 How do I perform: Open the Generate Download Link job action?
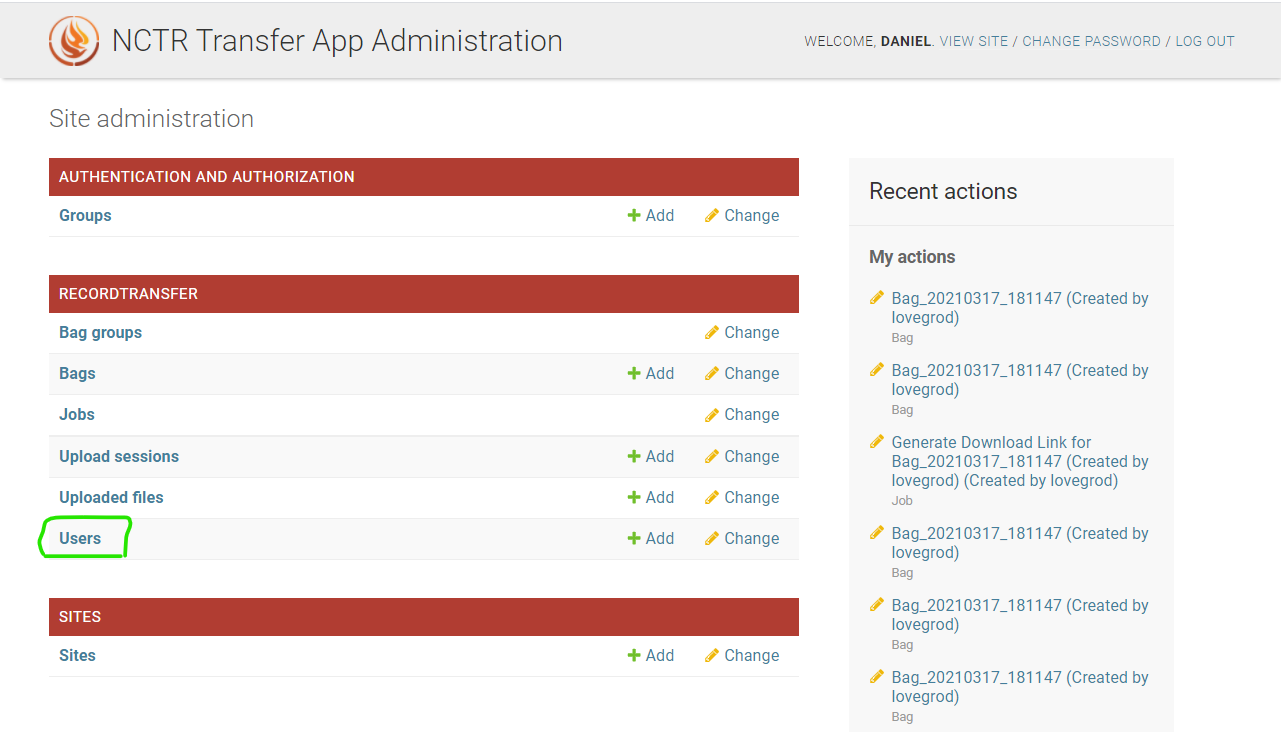point(1020,461)
